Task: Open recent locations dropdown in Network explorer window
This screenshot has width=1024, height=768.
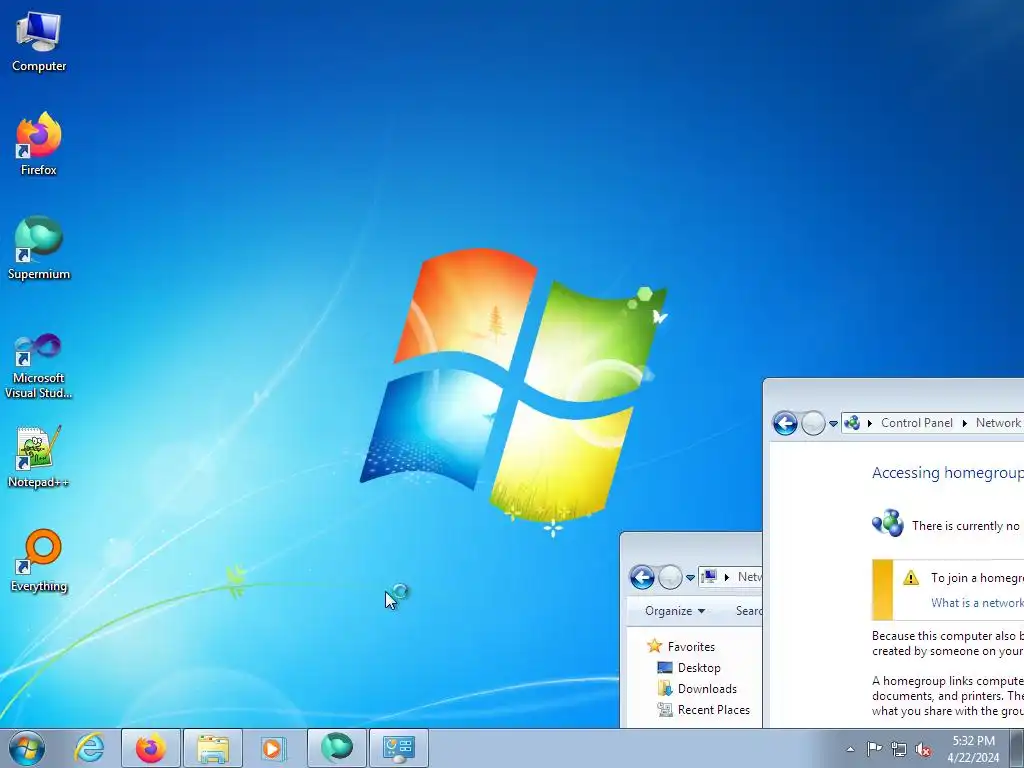Action: click(x=690, y=578)
